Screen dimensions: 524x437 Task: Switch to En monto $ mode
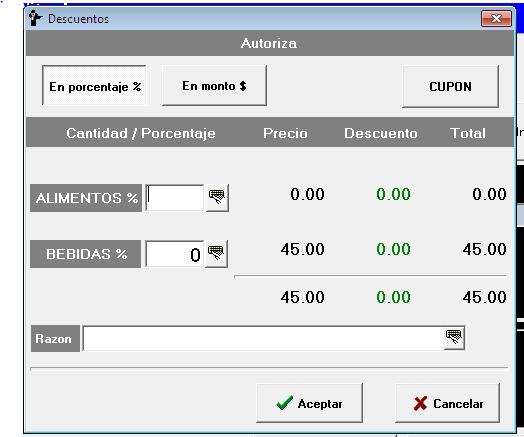214,86
